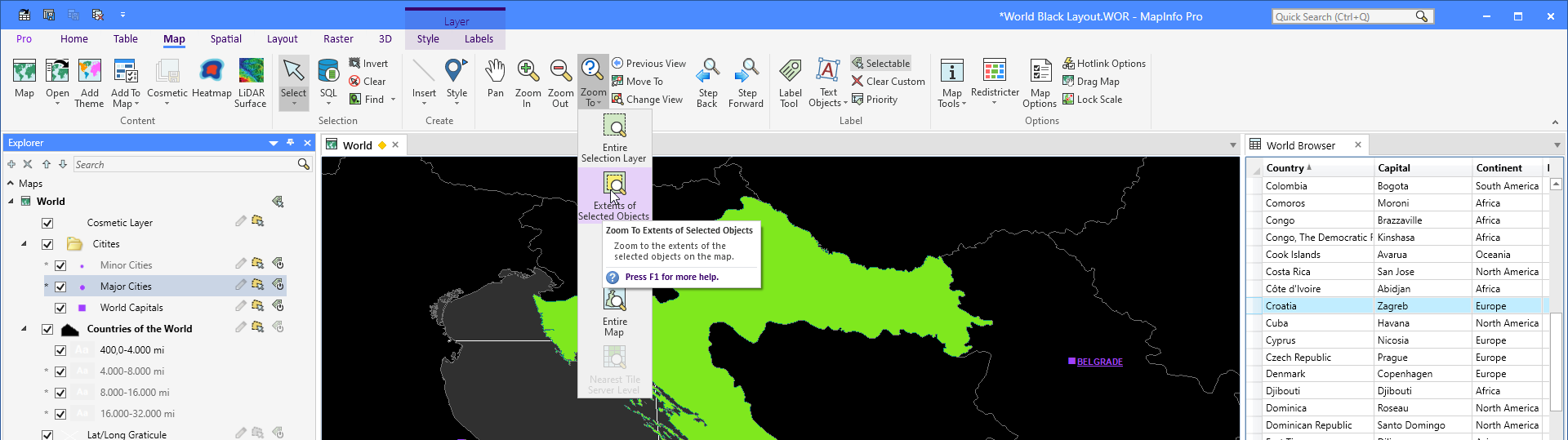Viewport: 1568px width, 440px height.
Task: Toggle the 400,0-4.000 mi label checkbox
Action: click(x=60, y=350)
